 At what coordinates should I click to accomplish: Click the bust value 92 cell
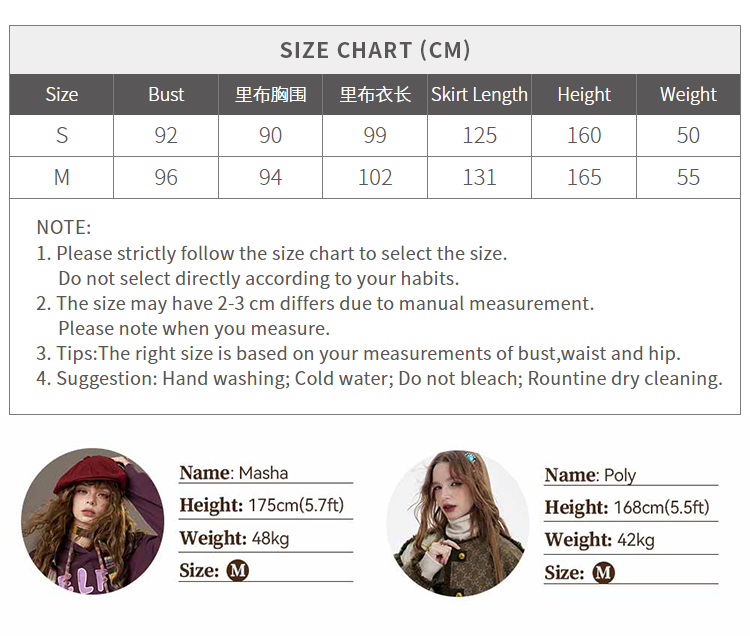[166, 135]
